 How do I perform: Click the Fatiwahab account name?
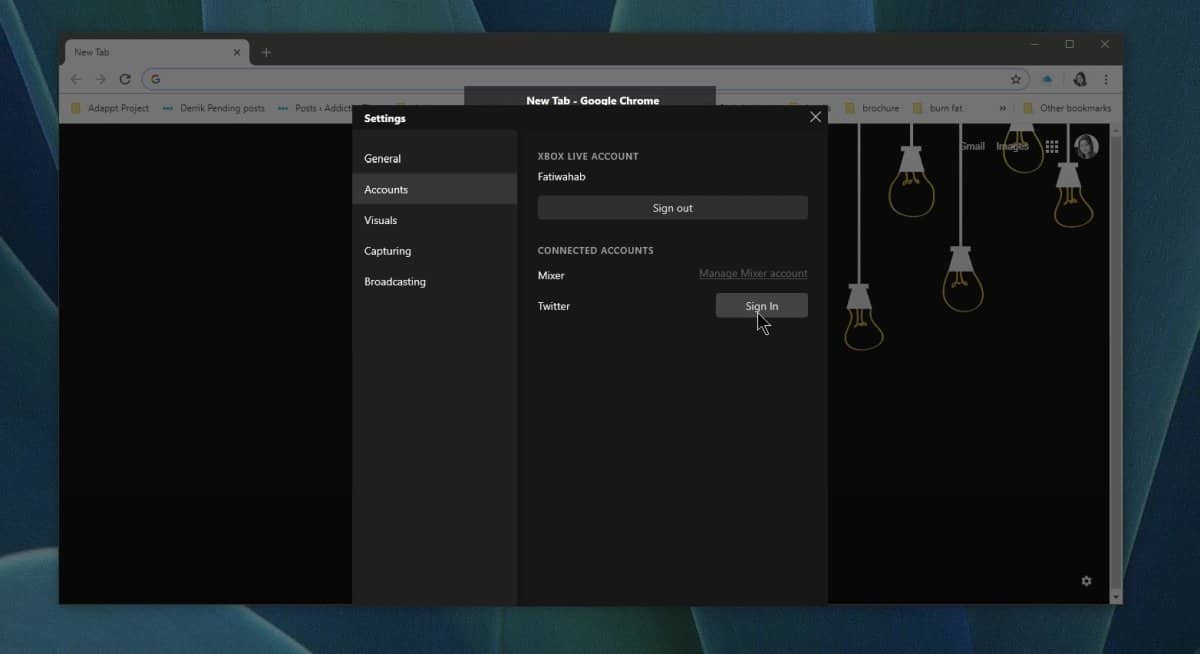562,177
